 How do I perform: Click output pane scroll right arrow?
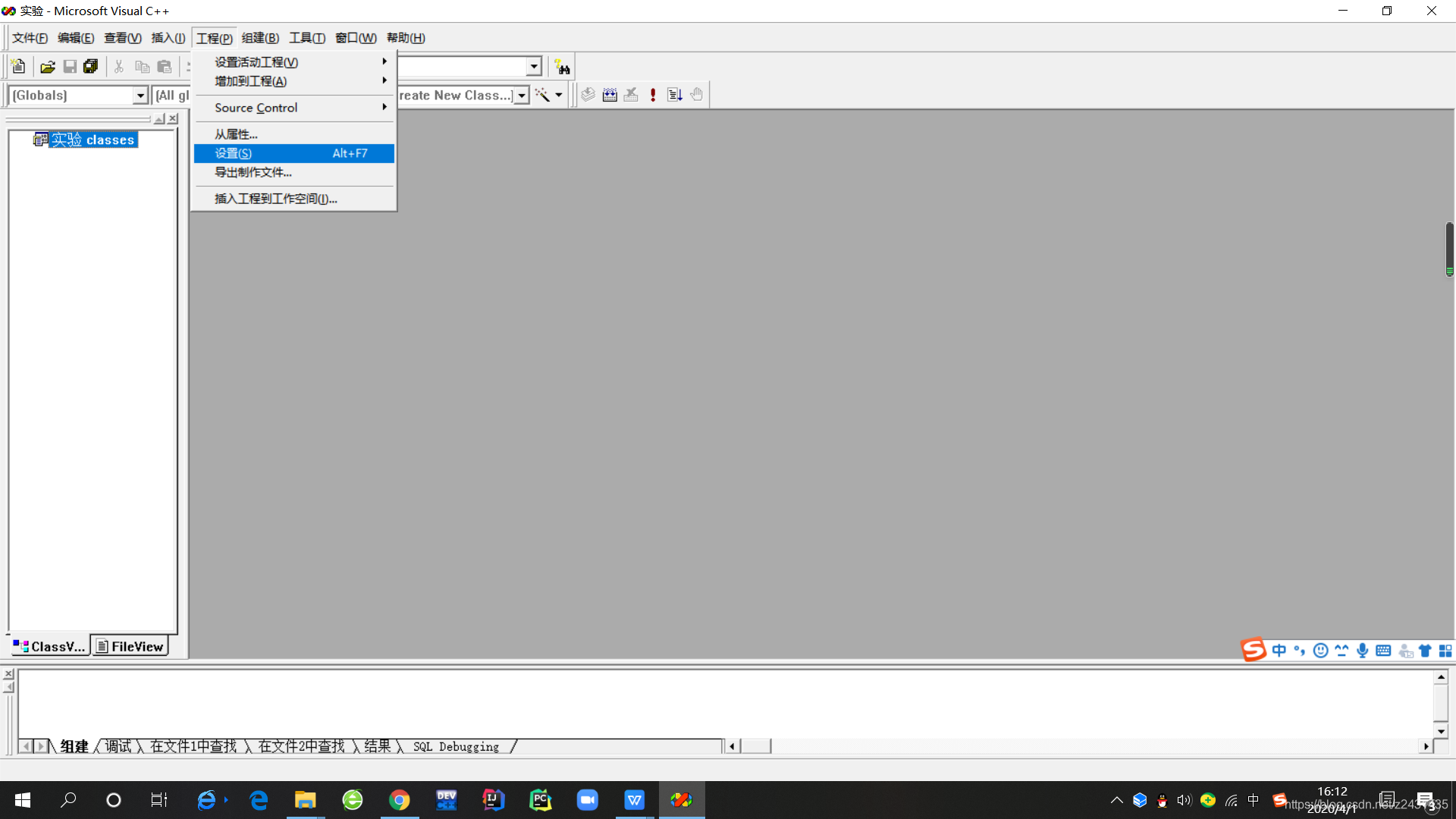point(1426,746)
